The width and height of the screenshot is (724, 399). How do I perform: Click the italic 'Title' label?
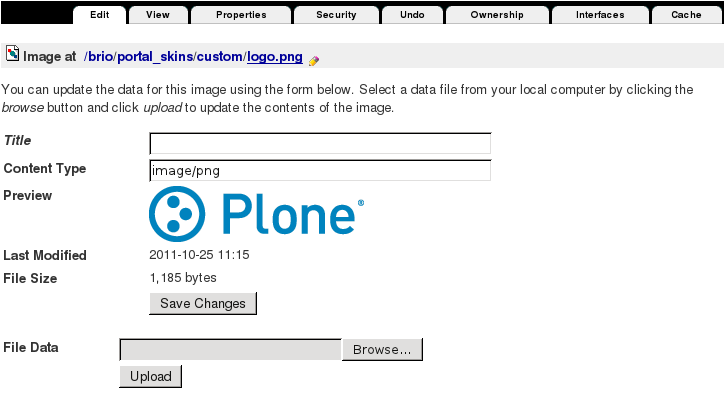click(18, 140)
